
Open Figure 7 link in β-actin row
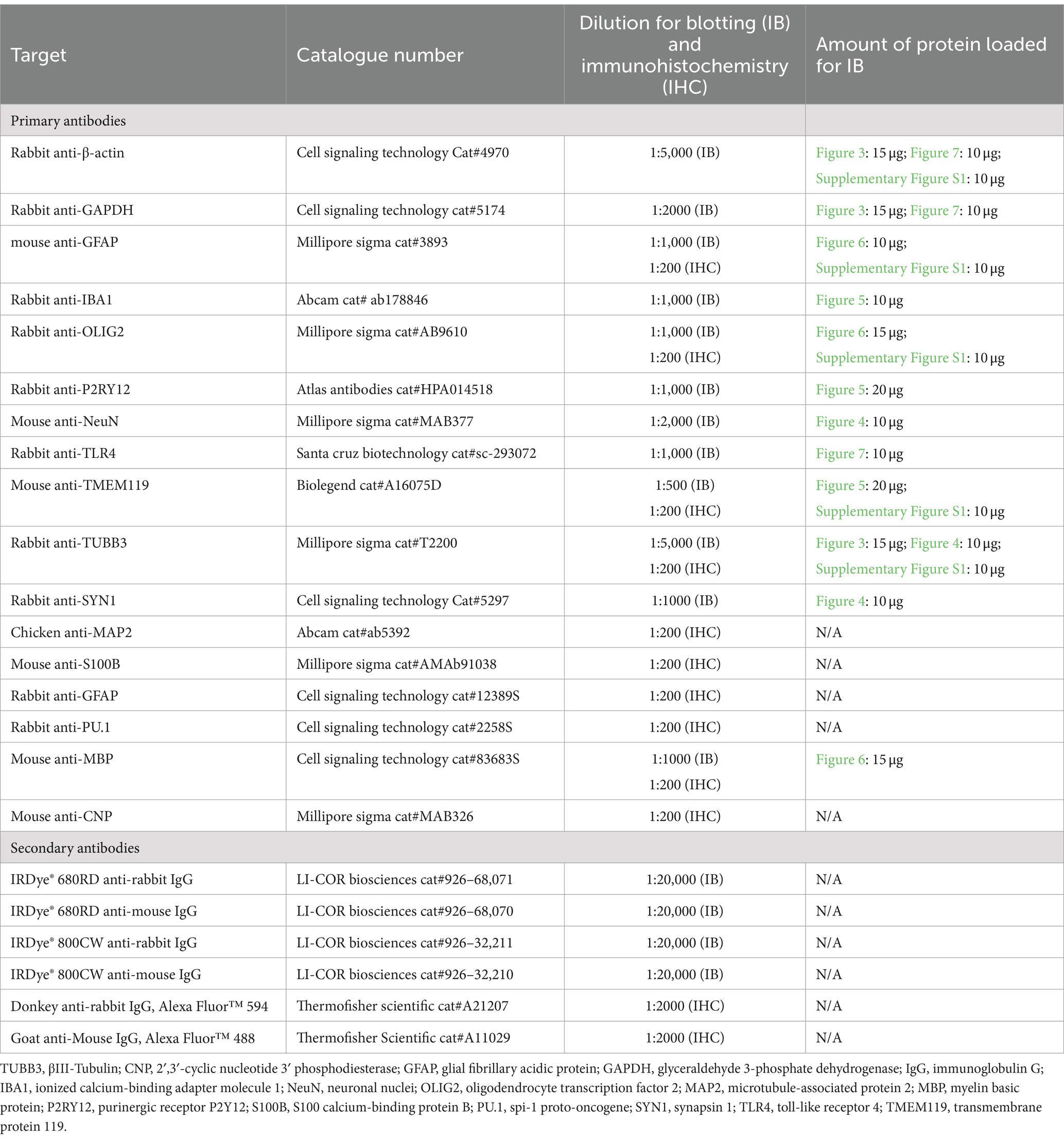point(934,153)
